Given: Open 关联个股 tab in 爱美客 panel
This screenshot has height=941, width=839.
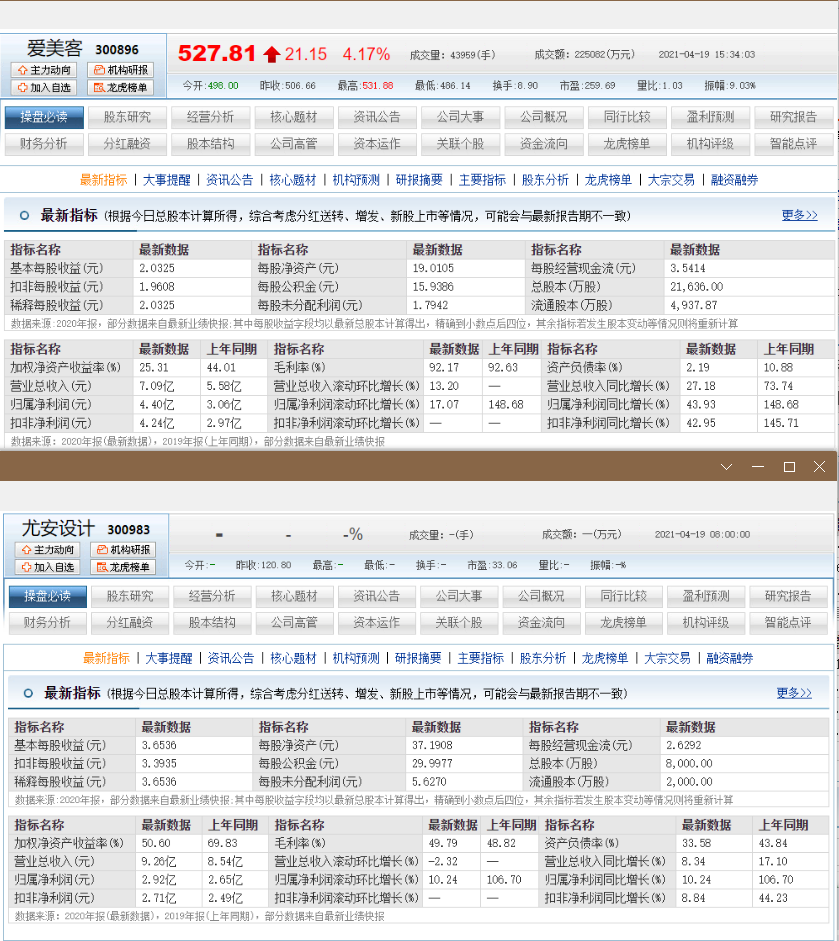Looking at the screenshot, I should [x=460, y=144].
